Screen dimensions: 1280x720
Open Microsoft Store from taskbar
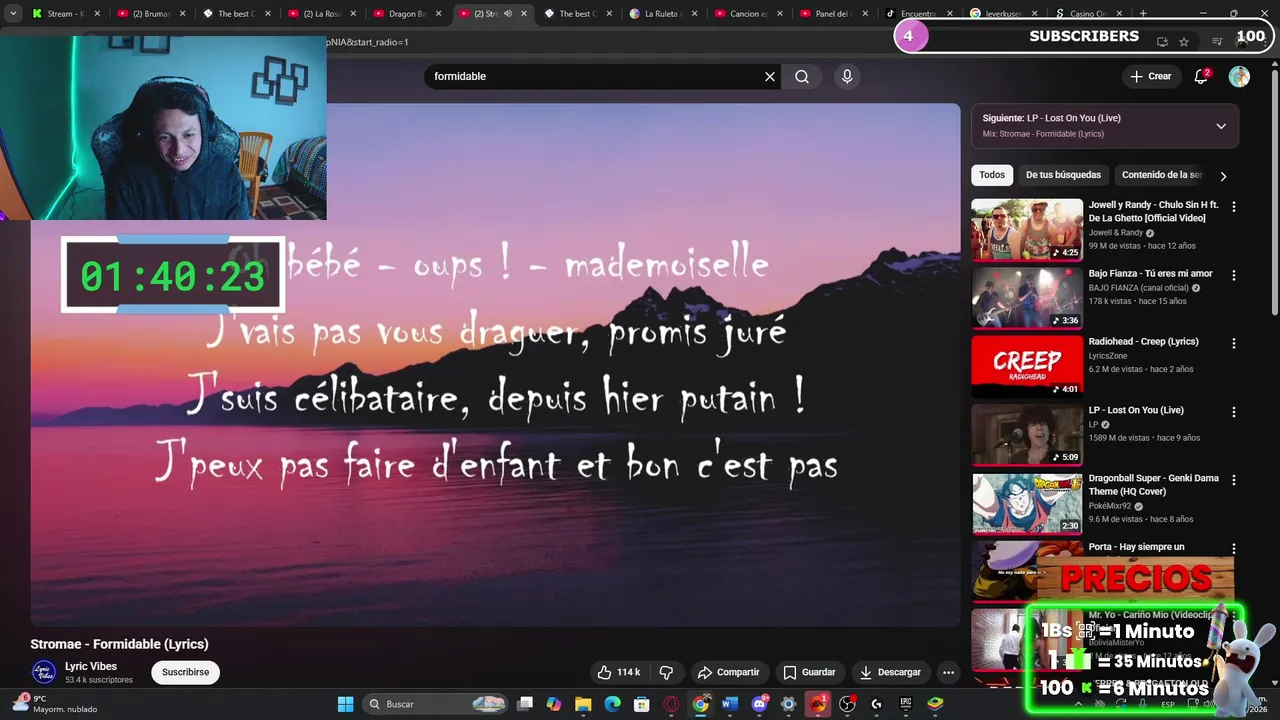click(x=641, y=704)
